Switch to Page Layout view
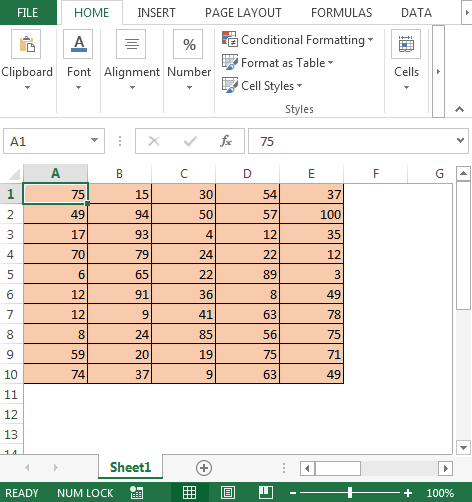 point(228,492)
